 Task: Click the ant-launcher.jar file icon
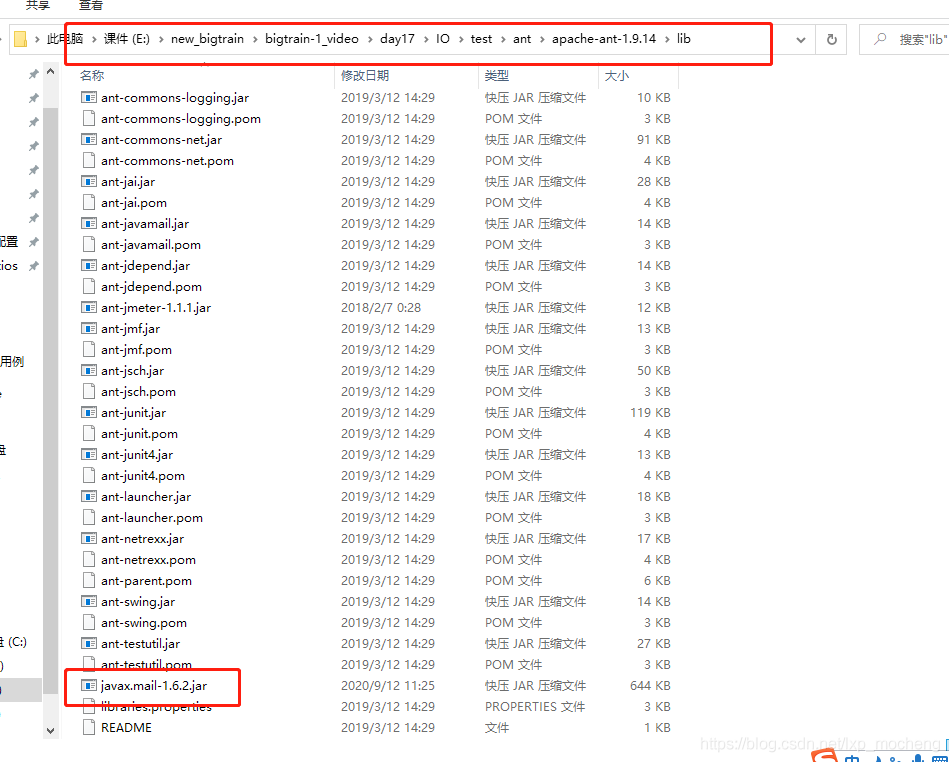point(89,497)
